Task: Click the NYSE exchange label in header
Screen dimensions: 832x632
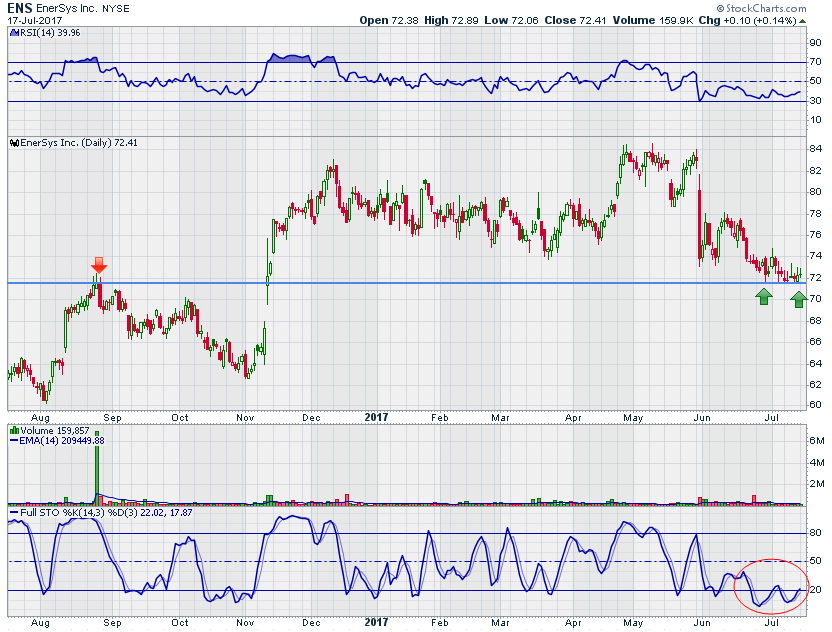Action: click(x=119, y=8)
